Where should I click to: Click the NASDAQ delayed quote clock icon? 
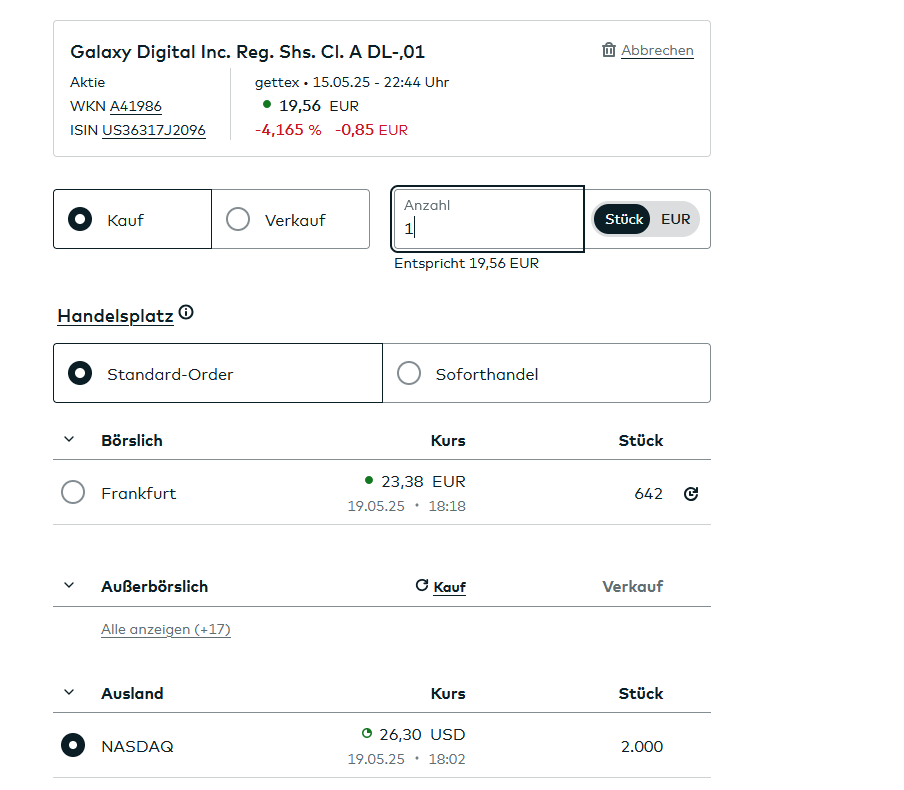(367, 733)
